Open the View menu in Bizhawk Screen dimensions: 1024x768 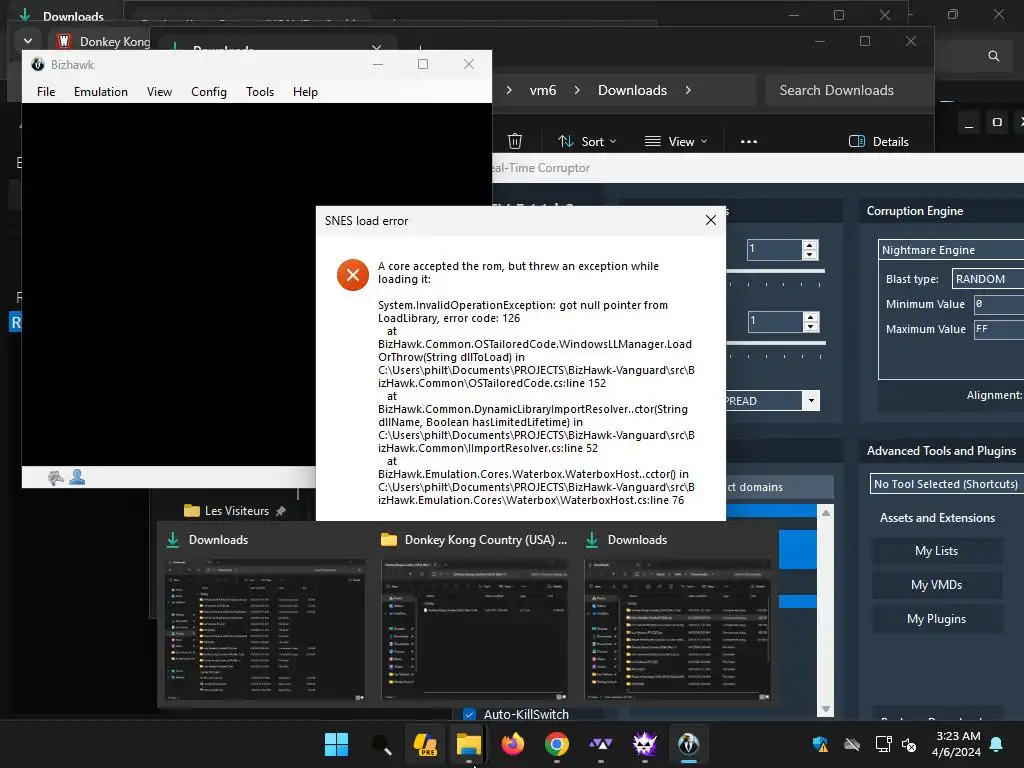click(159, 91)
